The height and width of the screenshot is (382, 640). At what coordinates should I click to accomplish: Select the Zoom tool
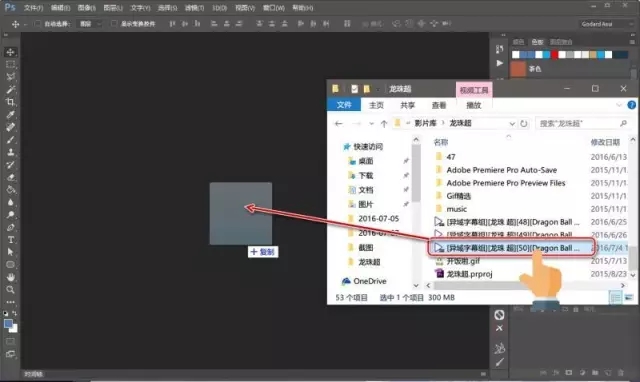[11, 290]
